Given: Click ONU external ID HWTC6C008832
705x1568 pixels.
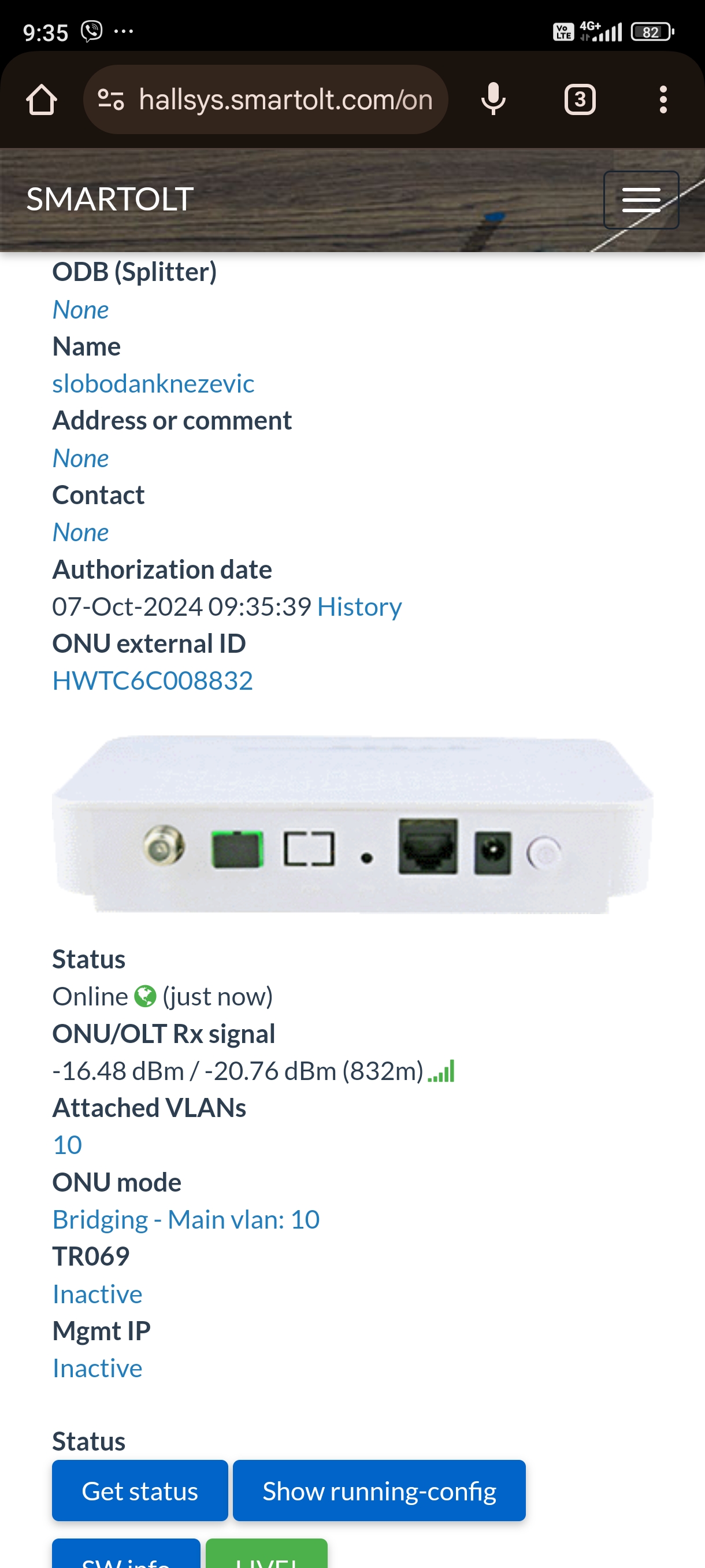Looking at the screenshot, I should [153, 681].
